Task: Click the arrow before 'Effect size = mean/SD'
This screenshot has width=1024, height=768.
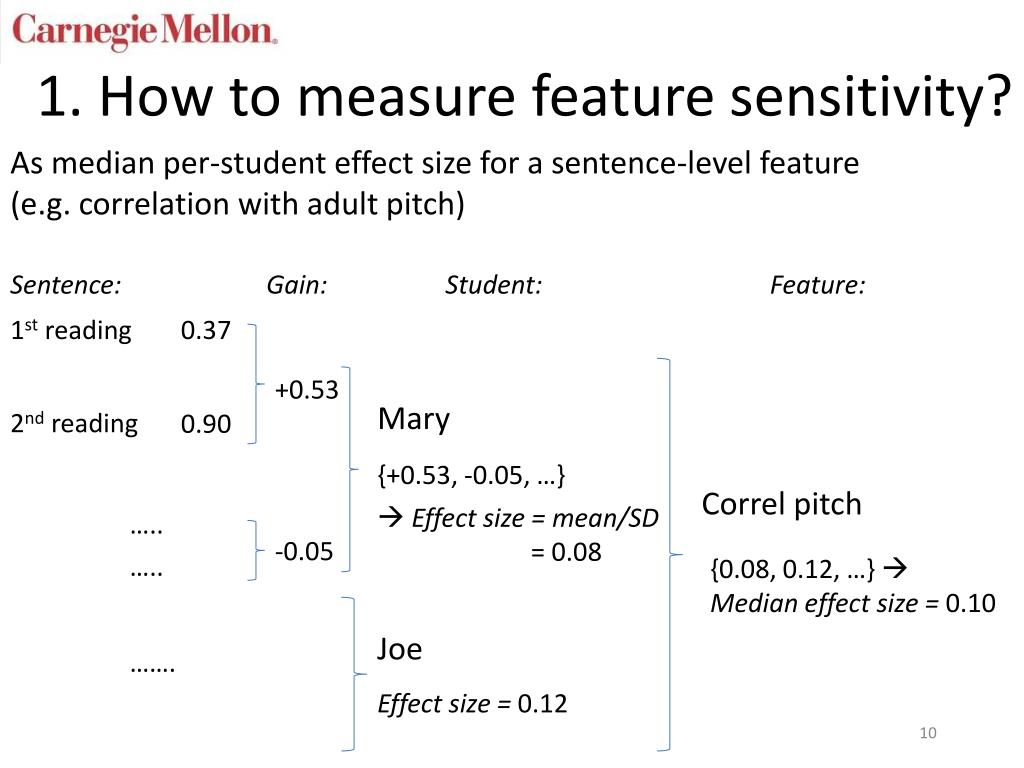Action: [x=391, y=518]
